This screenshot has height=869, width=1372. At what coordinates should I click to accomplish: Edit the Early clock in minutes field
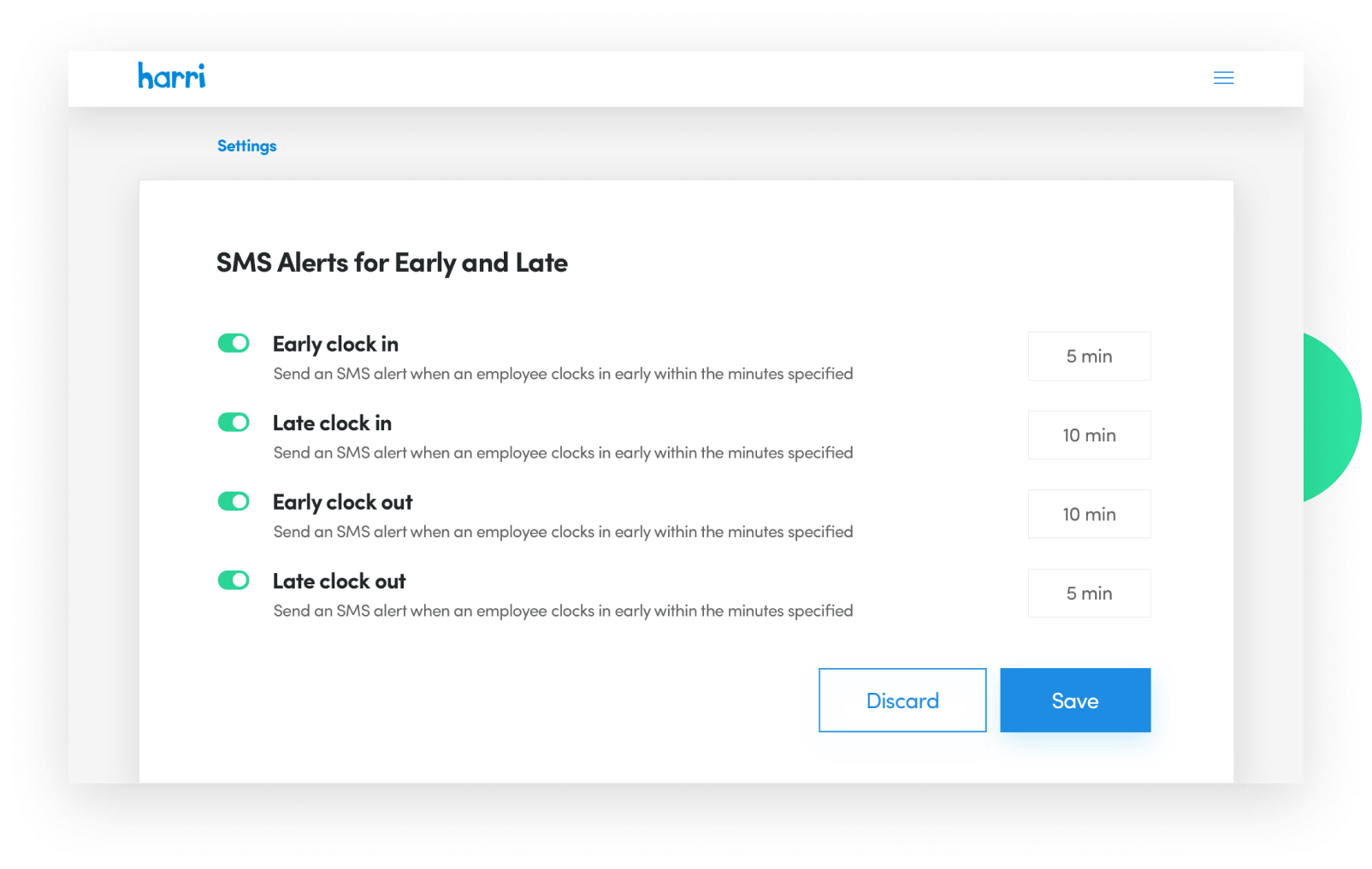pos(1089,356)
